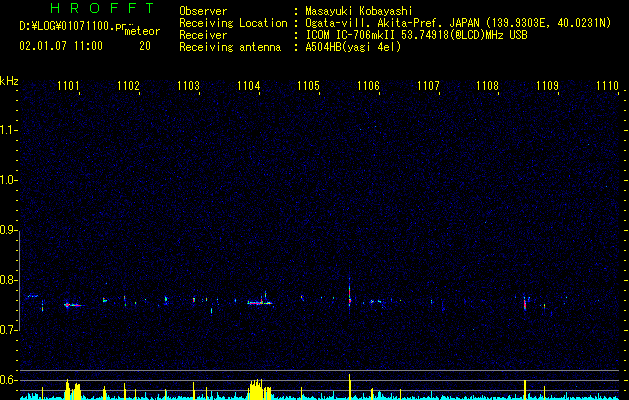The width and height of the screenshot is (629, 400).
Task: Click the Receiving Location label
Action: point(233,23)
